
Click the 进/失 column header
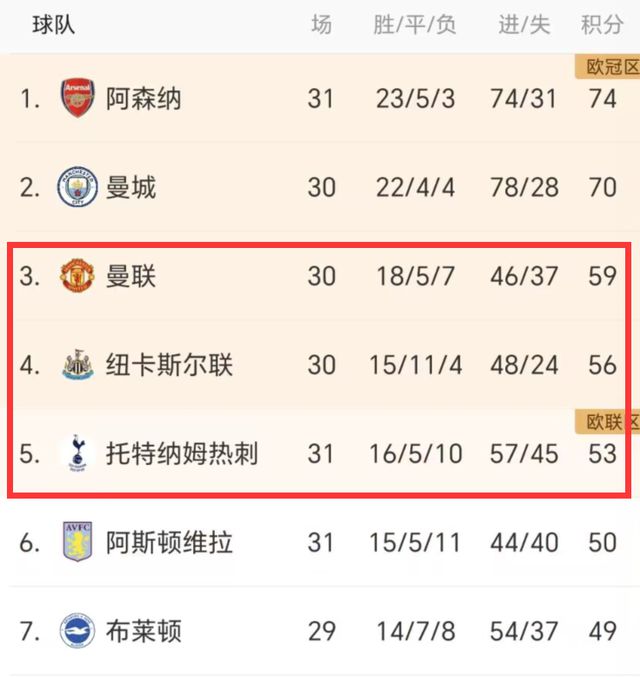[524, 25]
